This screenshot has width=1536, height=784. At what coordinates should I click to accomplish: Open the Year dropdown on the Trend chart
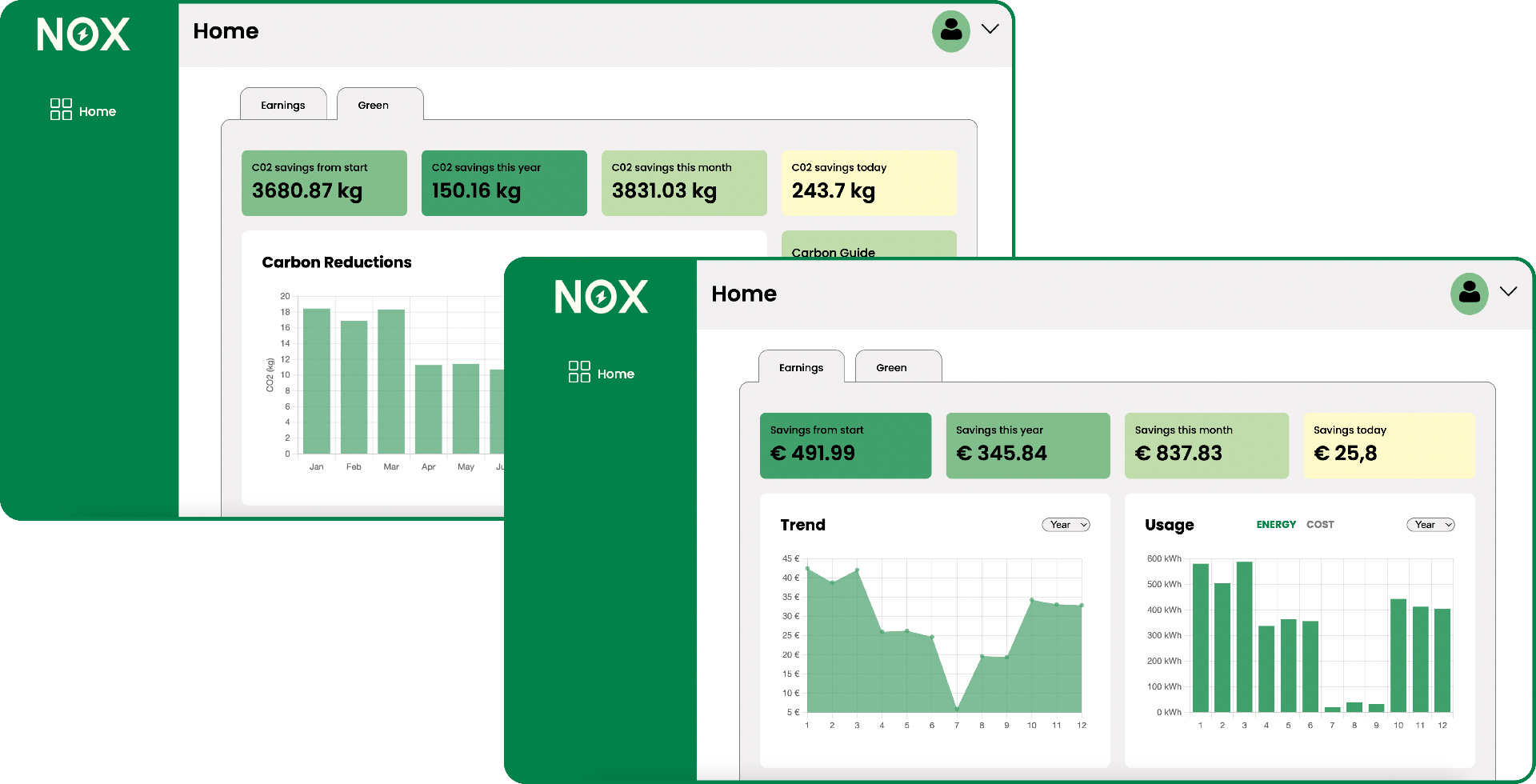pos(1066,524)
